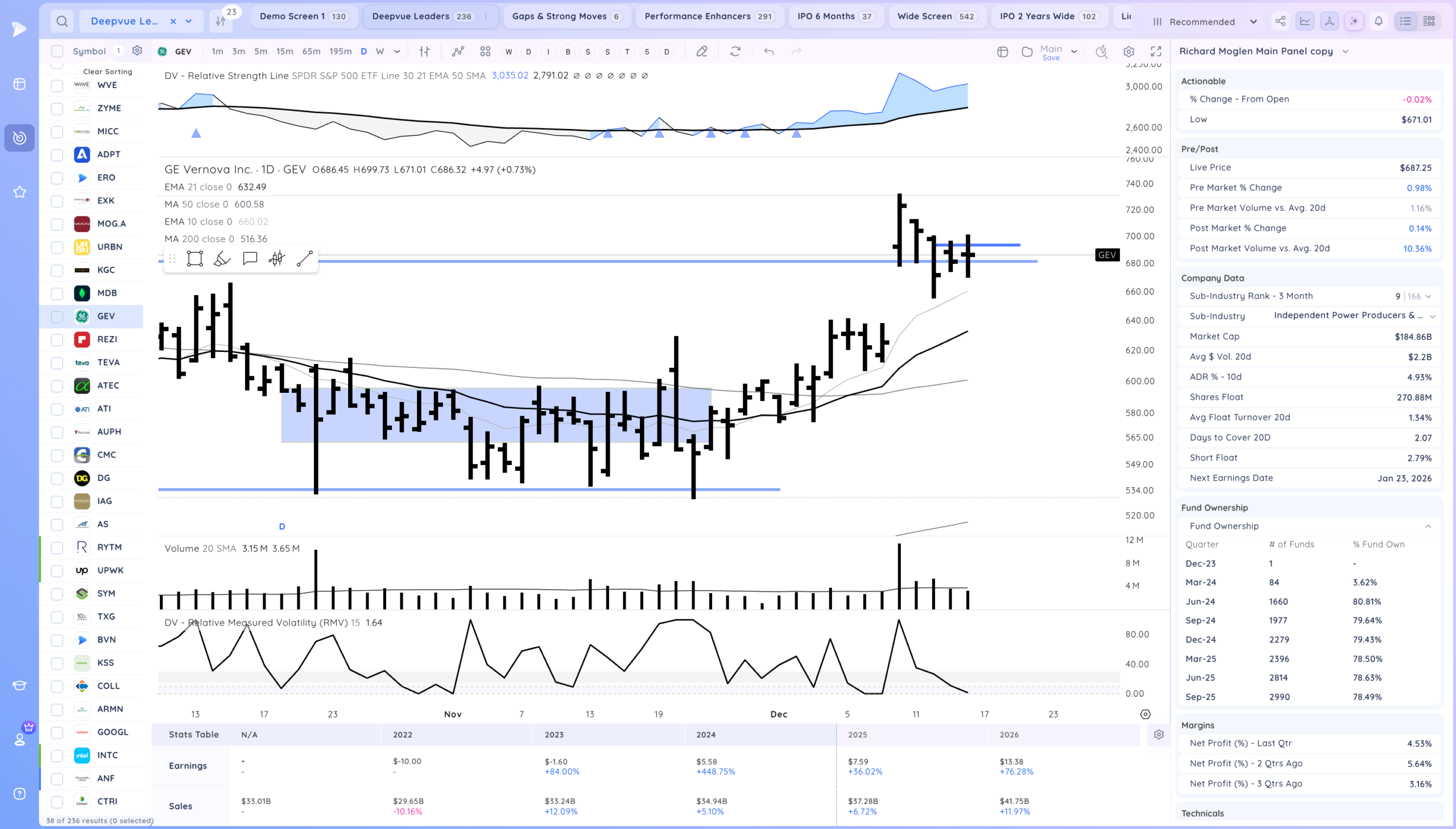Screen dimensions: 1456x829
Task: Open Richard Moglen Main Panel dropdown
Action: (x=1346, y=51)
